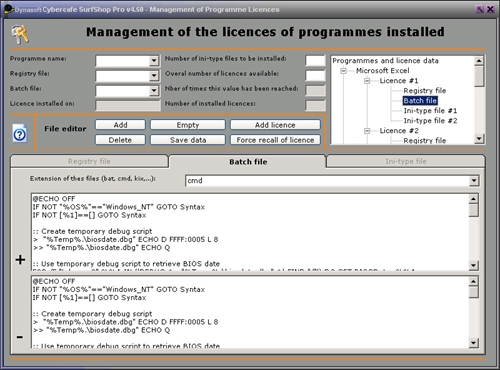
Task: Click the Save data button
Action: (x=188, y=140)
